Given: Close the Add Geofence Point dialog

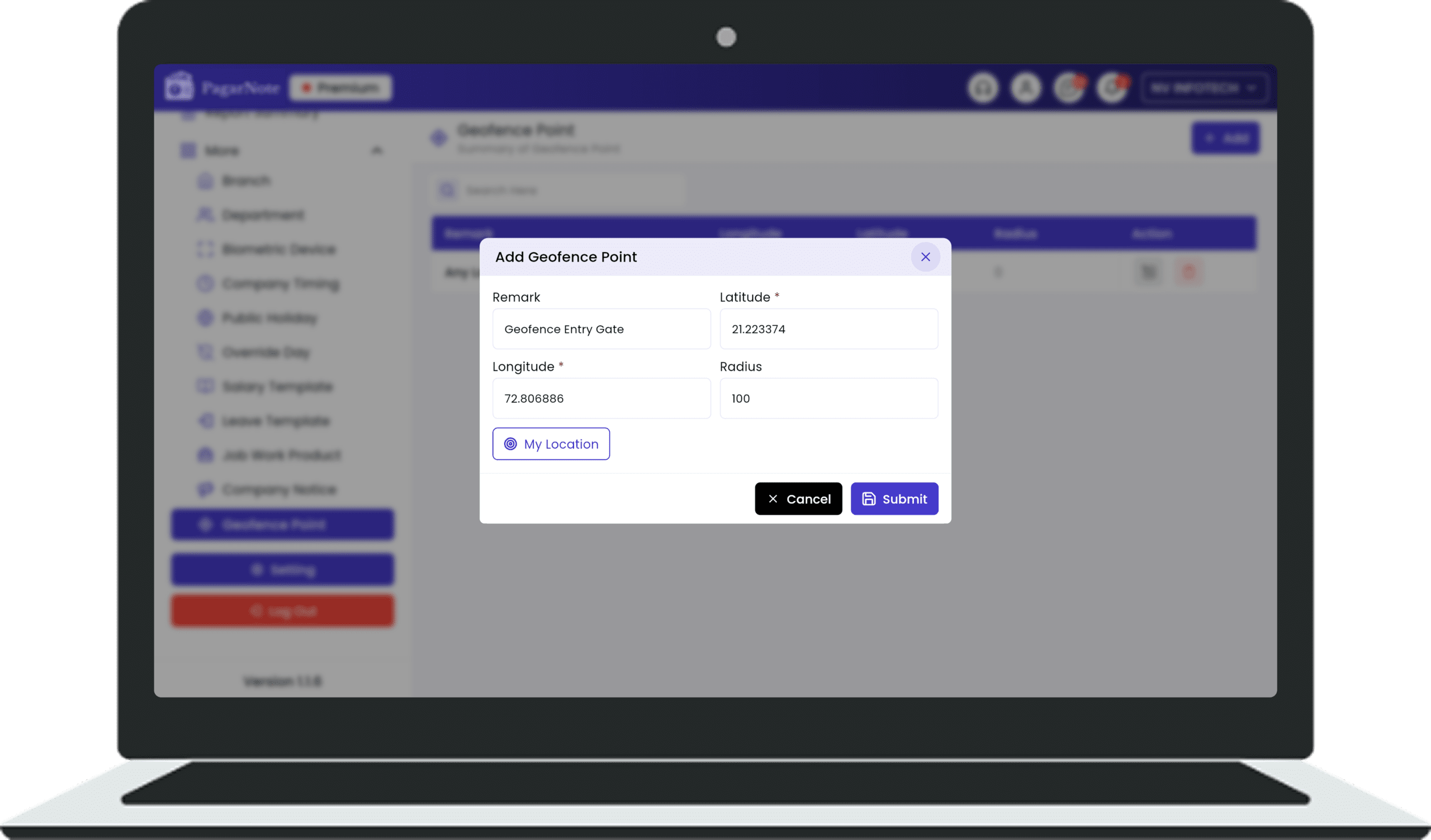Looking at the screenshot, I should point(925,257).
